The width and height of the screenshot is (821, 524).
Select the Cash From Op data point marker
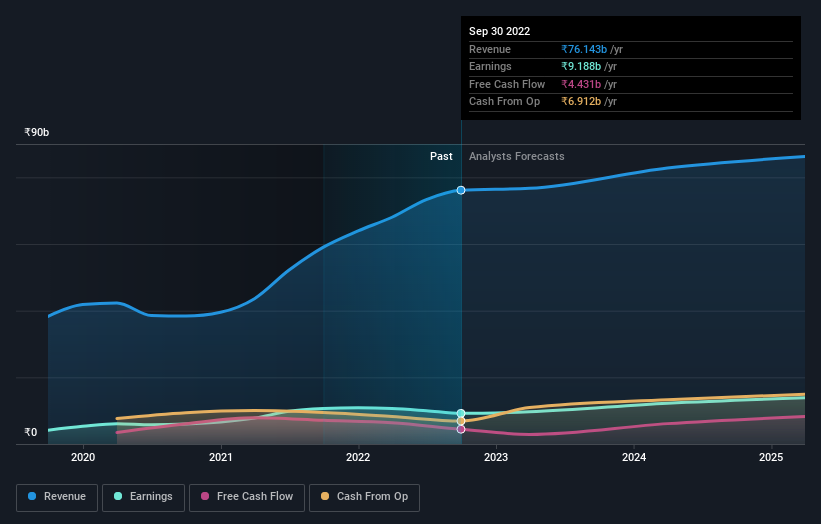461,421
